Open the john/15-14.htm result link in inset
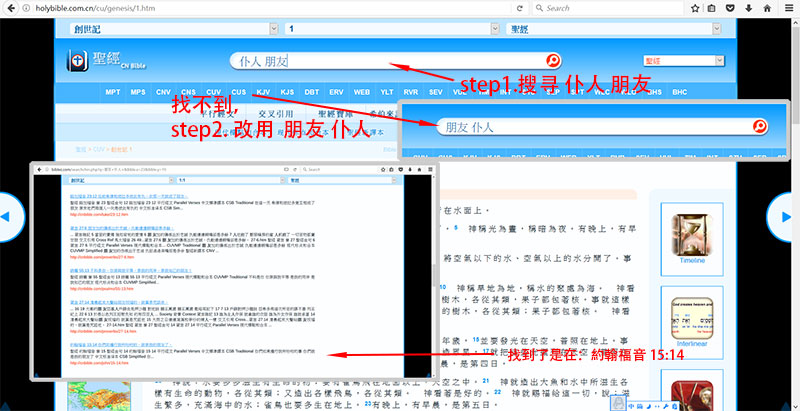This screenshot has width=800, height=411. (x=99, y=363)
